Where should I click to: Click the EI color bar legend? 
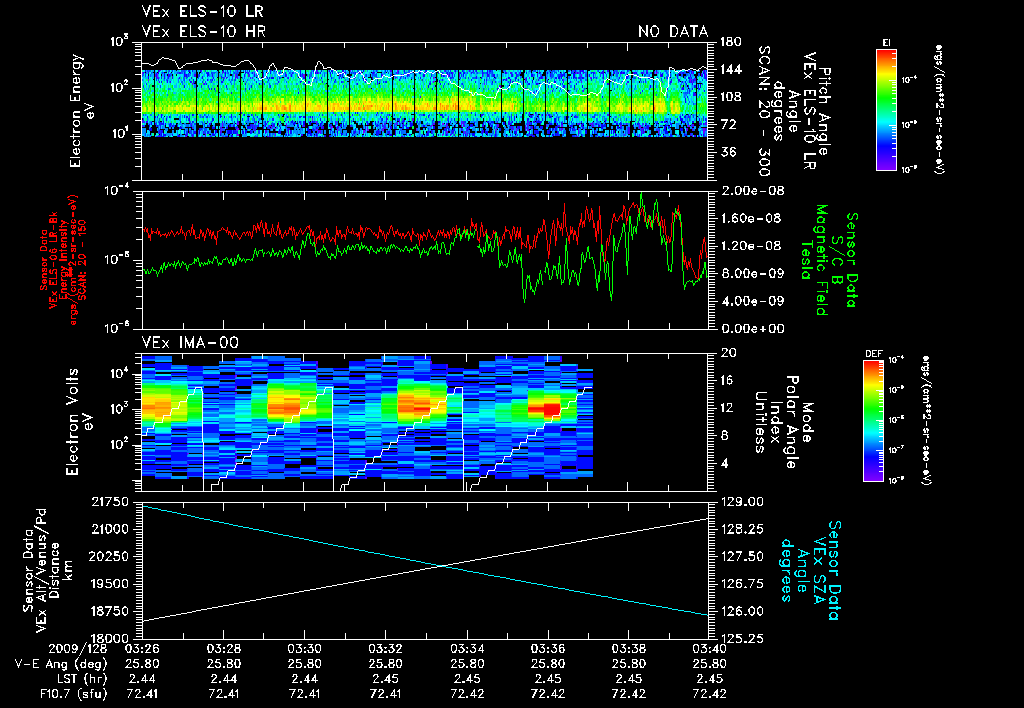click(x=886, y=109)
